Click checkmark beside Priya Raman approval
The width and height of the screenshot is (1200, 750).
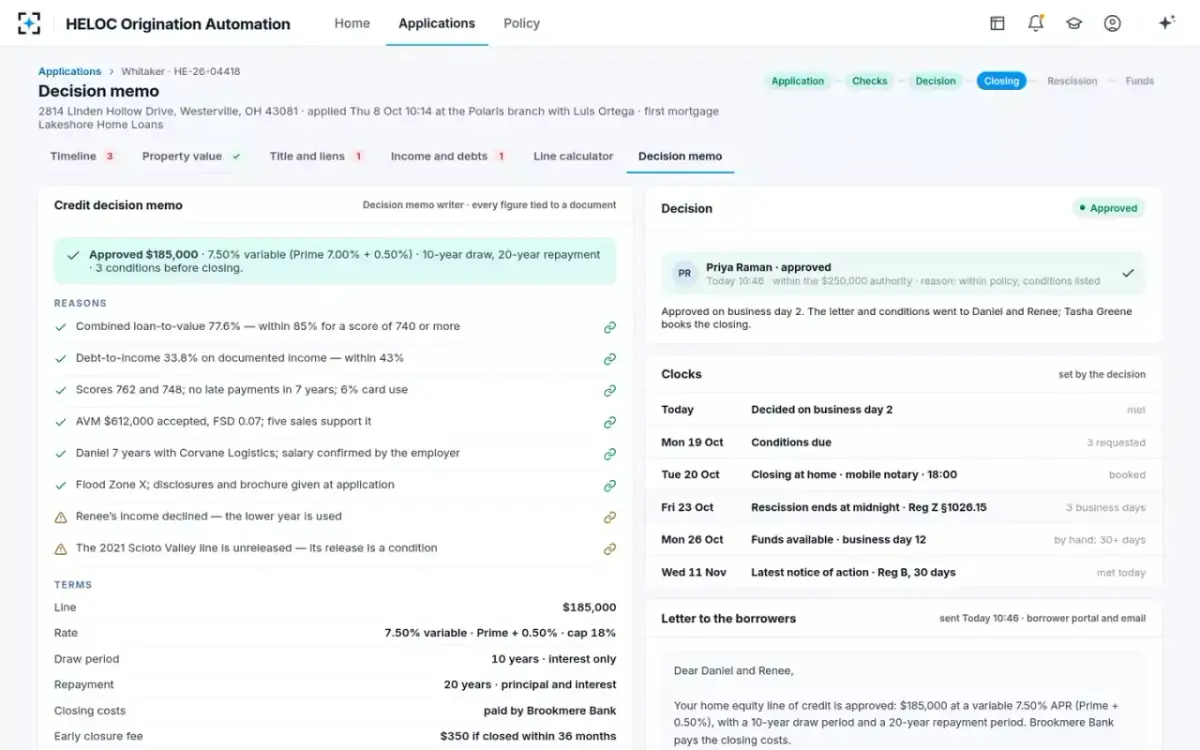1128,273
